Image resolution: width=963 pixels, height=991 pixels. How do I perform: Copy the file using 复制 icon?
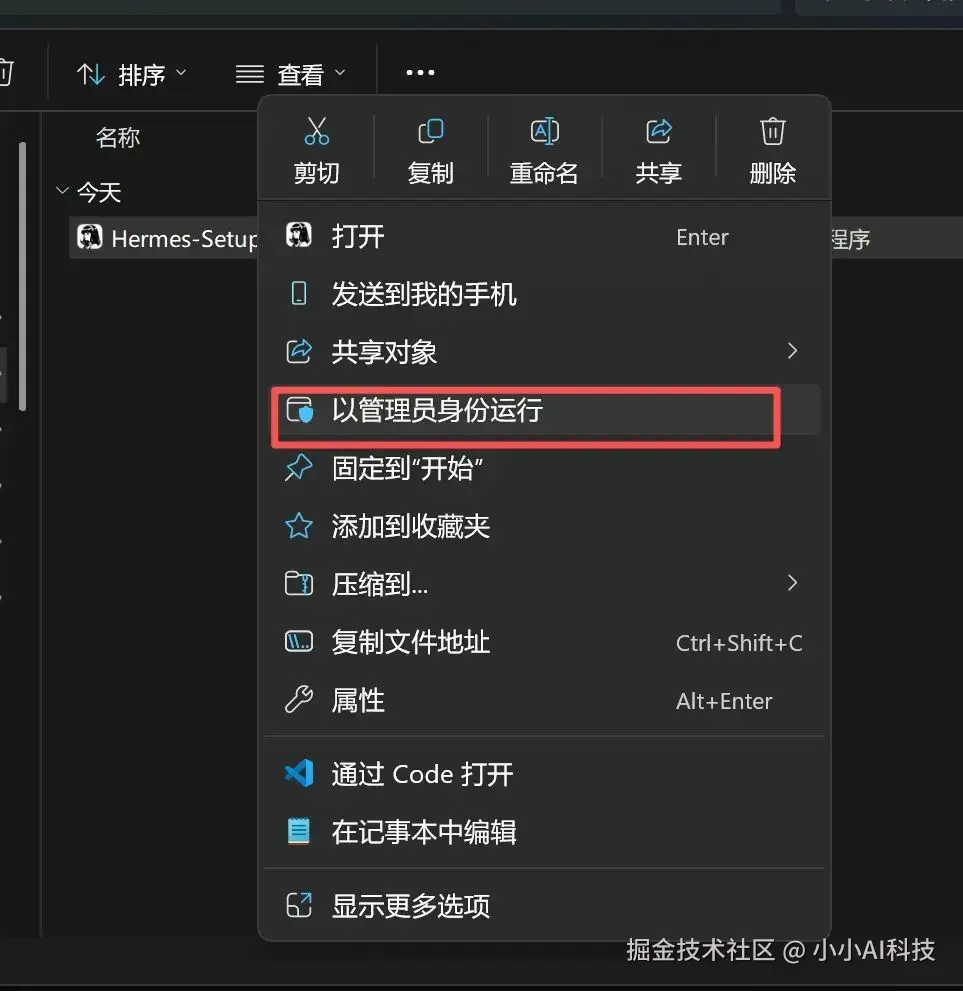click(x=430, y=151)
